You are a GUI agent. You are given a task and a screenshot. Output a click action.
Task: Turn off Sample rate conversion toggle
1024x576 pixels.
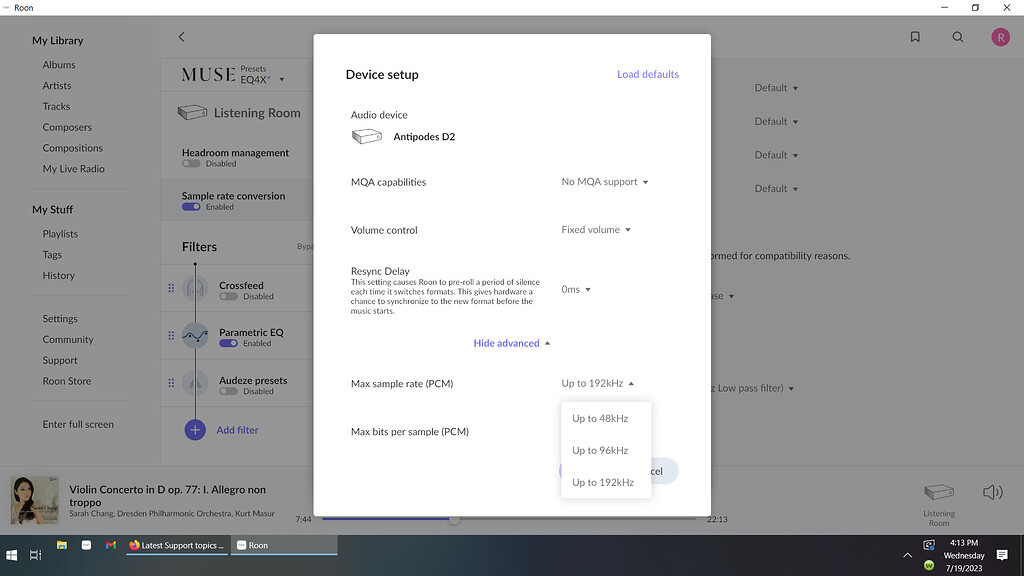tap(191, 206)
